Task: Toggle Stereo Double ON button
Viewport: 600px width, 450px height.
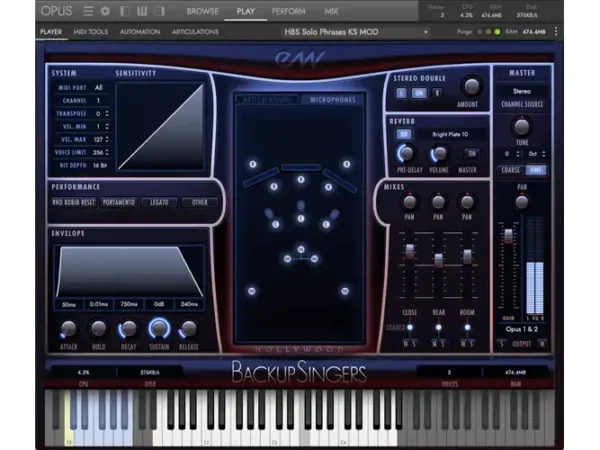Action: [419, 93]
